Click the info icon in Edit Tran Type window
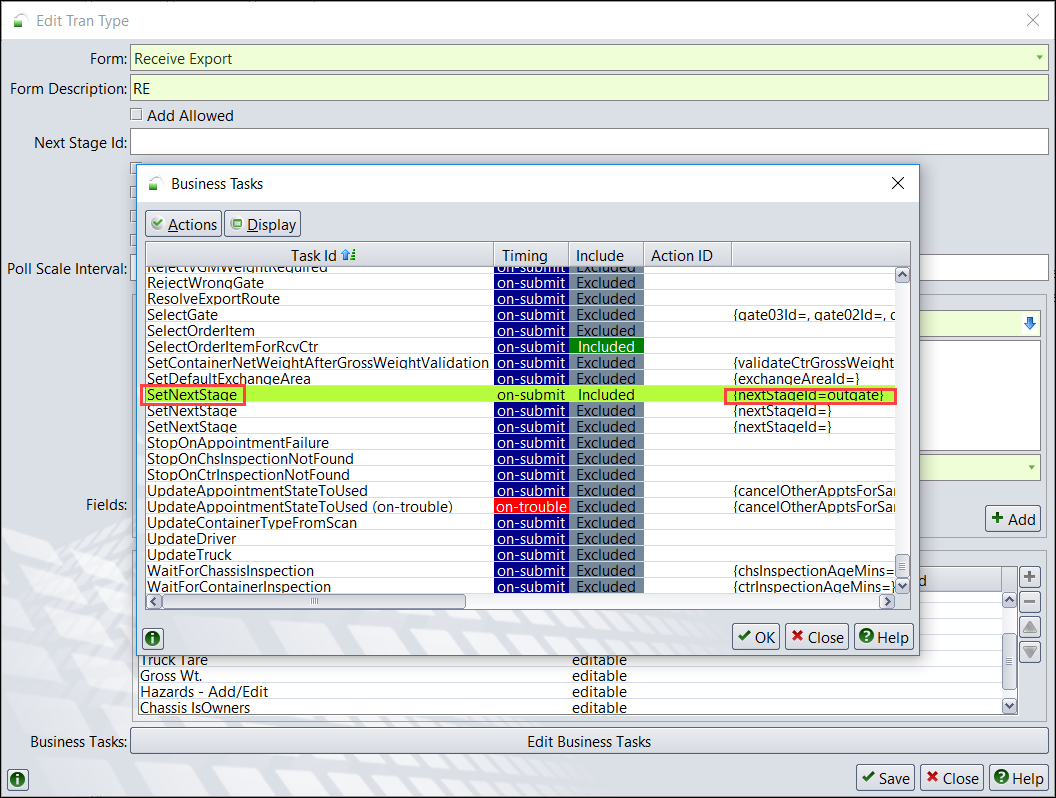Image resolution: width=1056 pixels, height=798 pixels. pos(18,779)
